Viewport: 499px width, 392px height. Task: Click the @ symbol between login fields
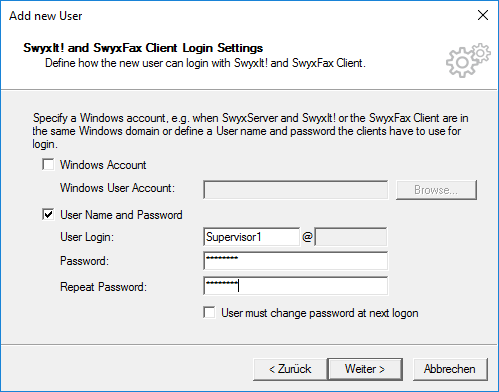307,237
